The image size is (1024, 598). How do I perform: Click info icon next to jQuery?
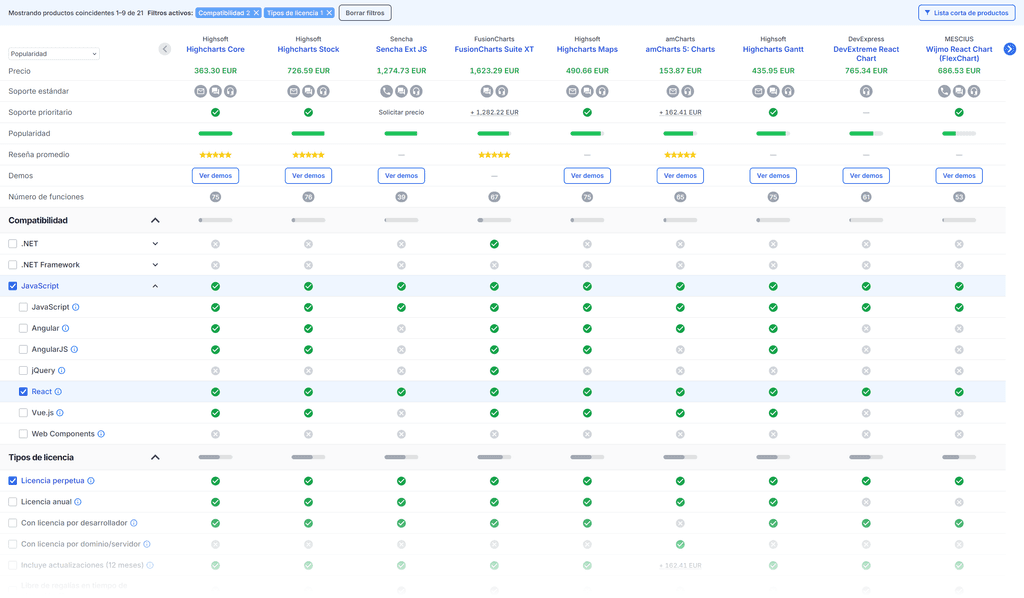point(61,371)
